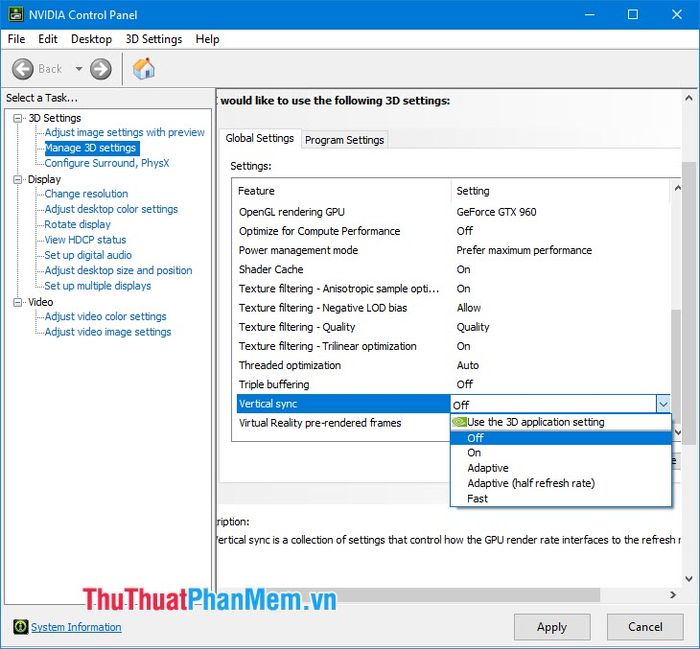Select Manage 3D settings in the tree

(90, 148)
